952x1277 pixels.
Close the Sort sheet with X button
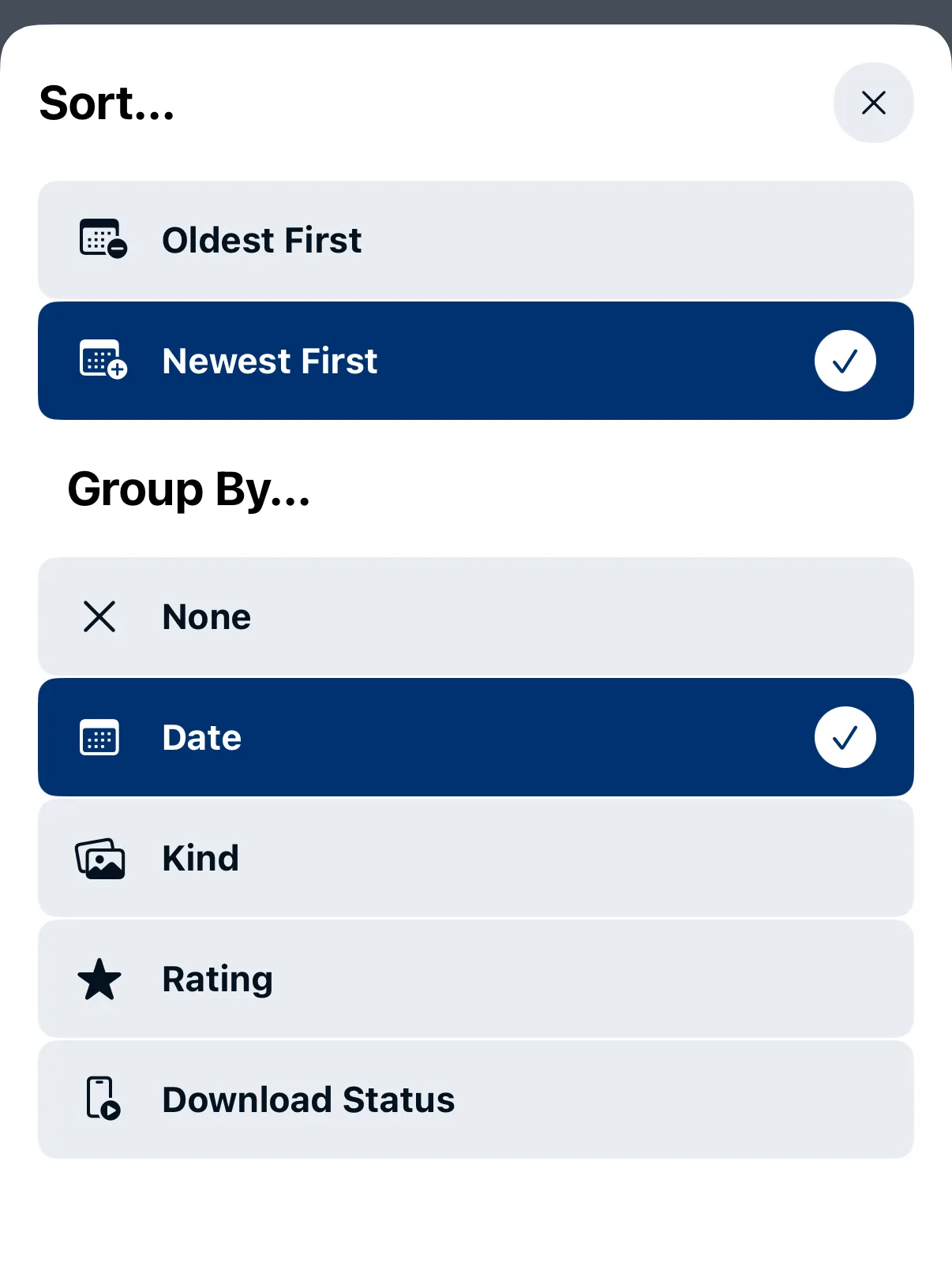873,103
